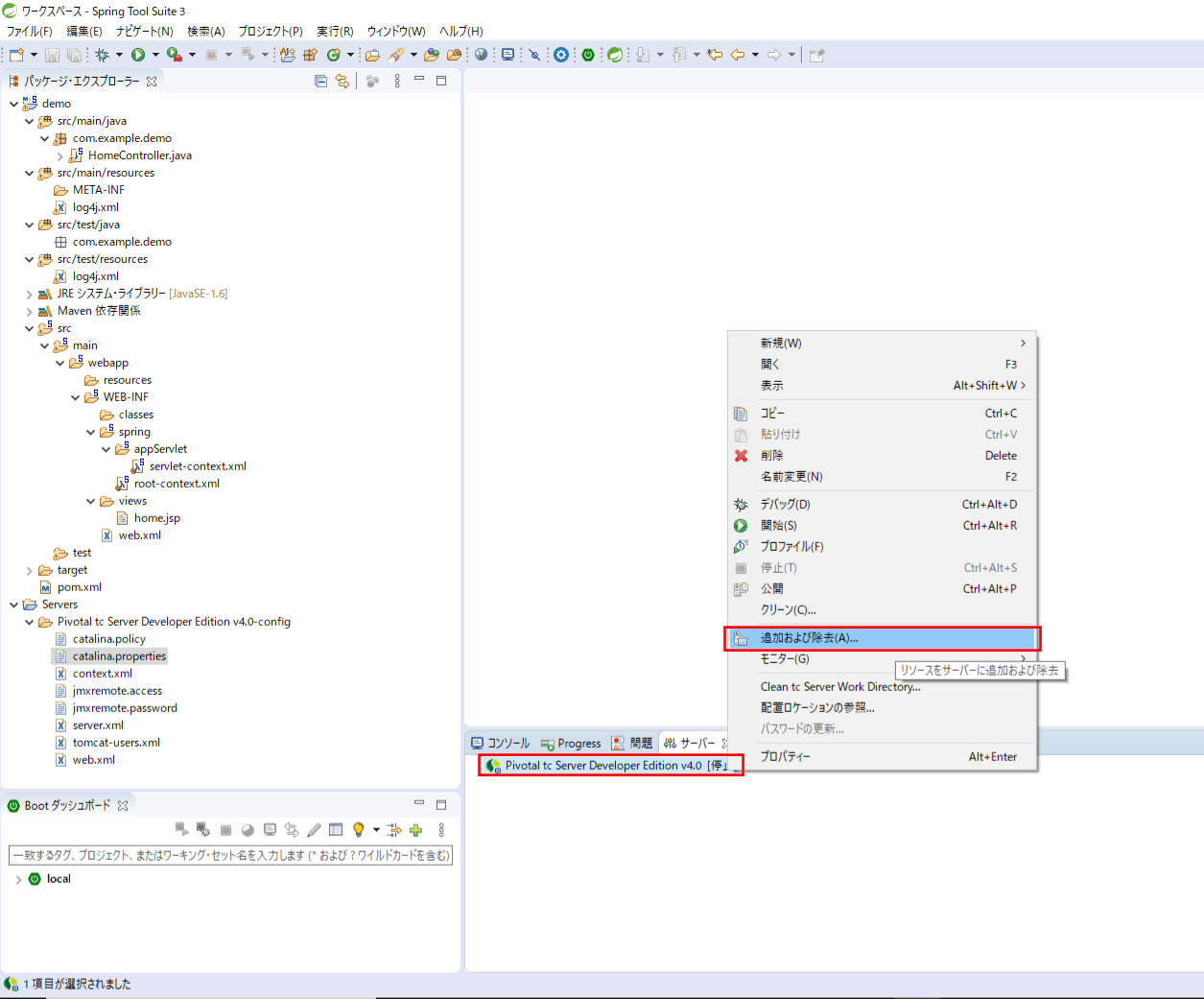The image size is (1204, 999).
Task: Open Package Explorer three-dot view menu
Action: (397, 82)
